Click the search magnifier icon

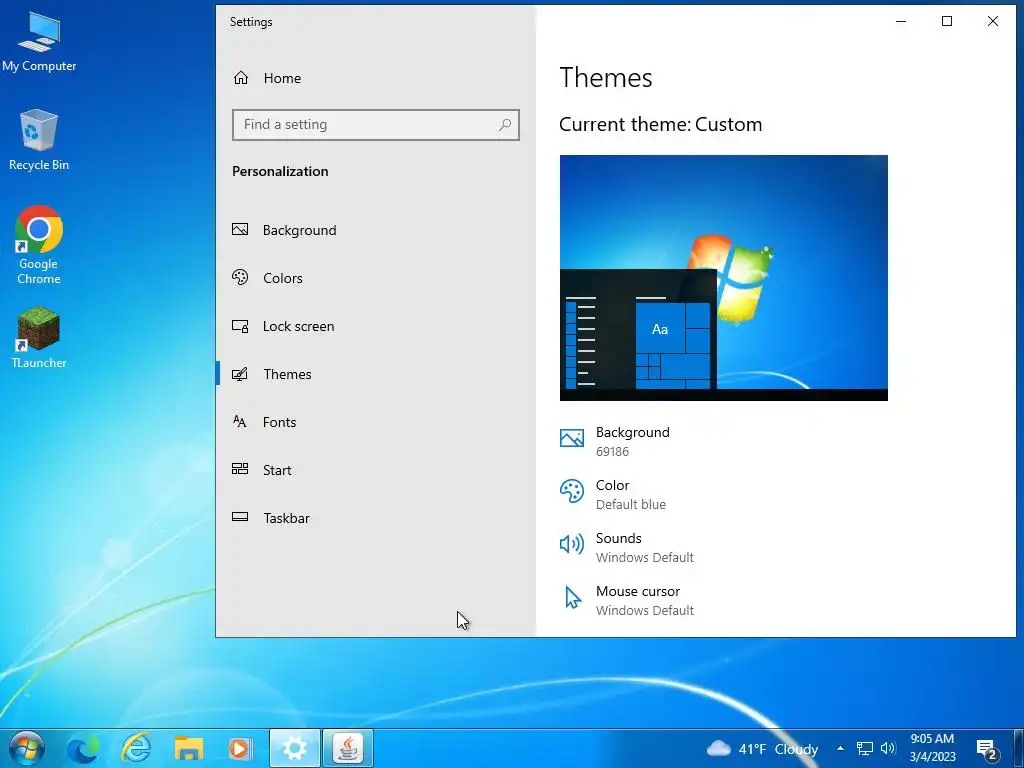[505, 124]
